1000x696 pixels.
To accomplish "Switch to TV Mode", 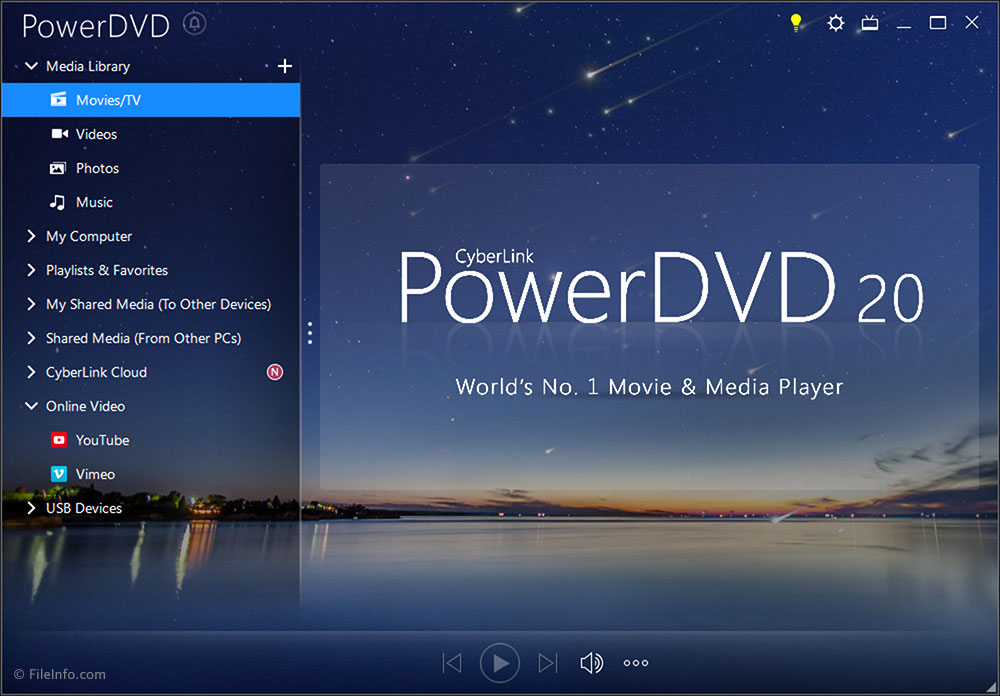I will pos(869,22).
